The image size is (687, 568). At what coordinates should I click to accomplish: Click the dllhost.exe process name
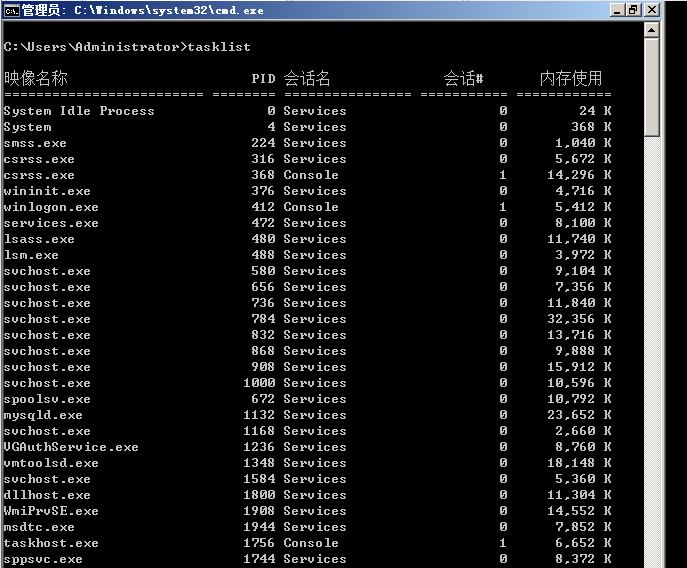(x=47, y=495)
